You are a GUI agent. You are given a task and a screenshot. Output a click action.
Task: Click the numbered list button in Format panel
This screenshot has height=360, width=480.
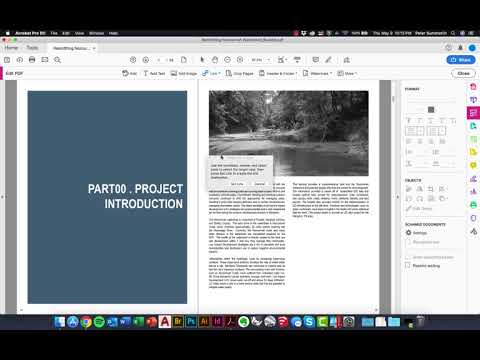point(436,131)
